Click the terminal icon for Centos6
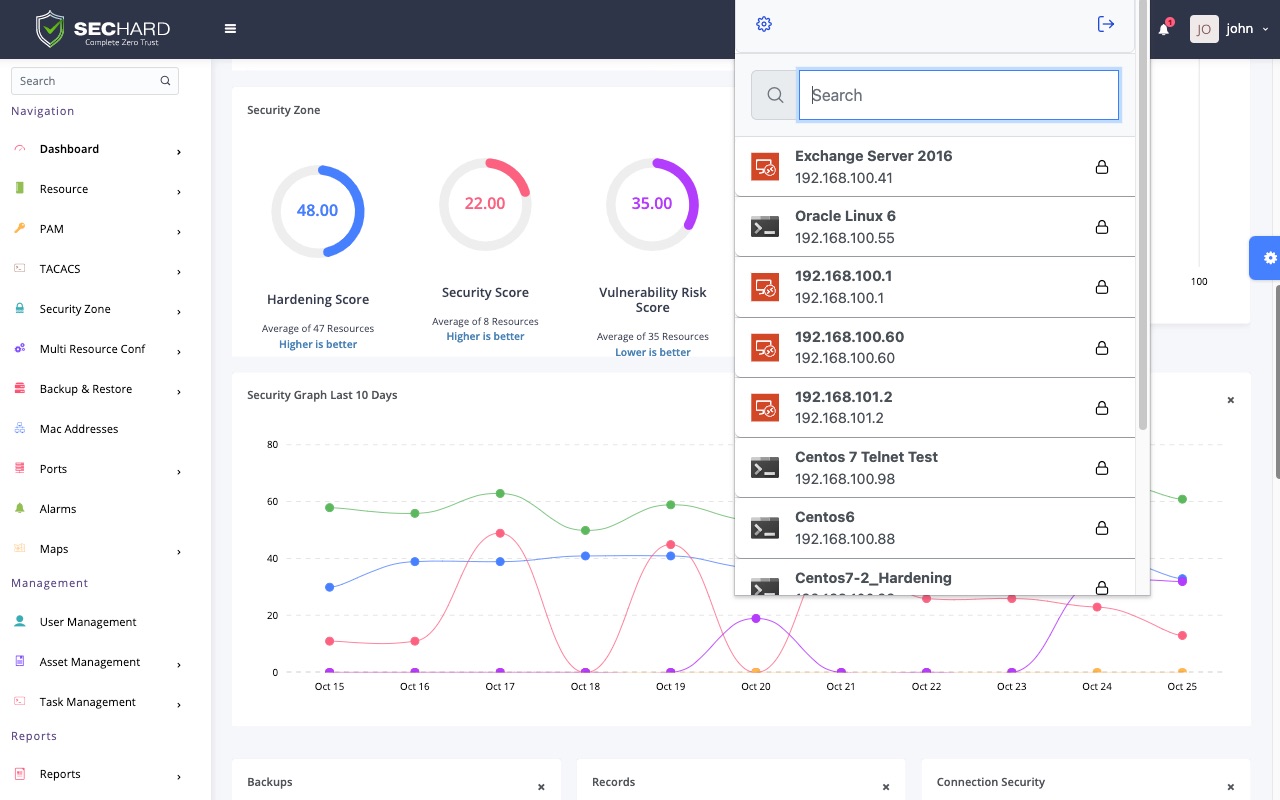The image size is (1280, 800). [765, 528]
